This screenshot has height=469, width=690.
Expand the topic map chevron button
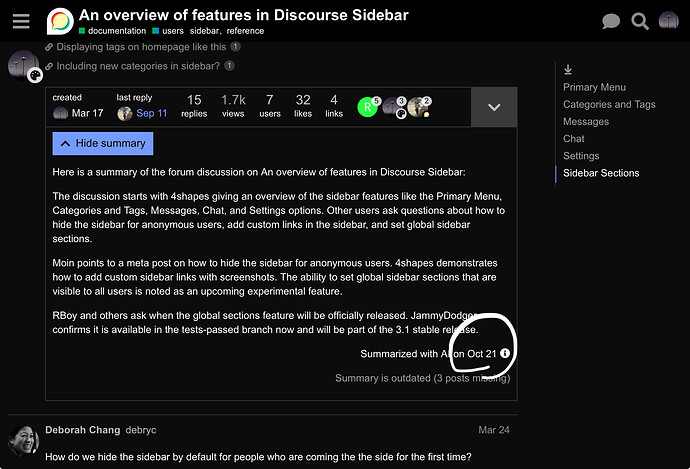[494, 107]
